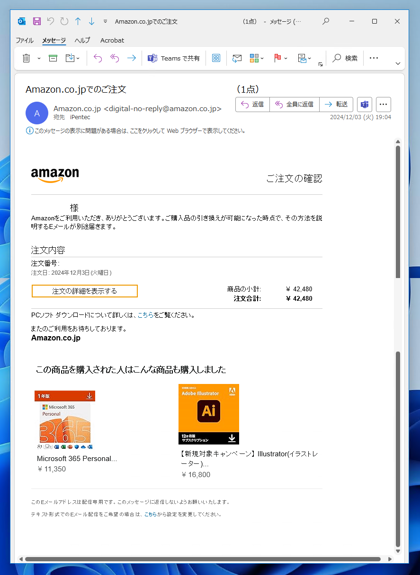The height and width of the screenshot is (575, 420).
Task: Open the red Follow Up flag dropdown
Action: pos(280,58)
